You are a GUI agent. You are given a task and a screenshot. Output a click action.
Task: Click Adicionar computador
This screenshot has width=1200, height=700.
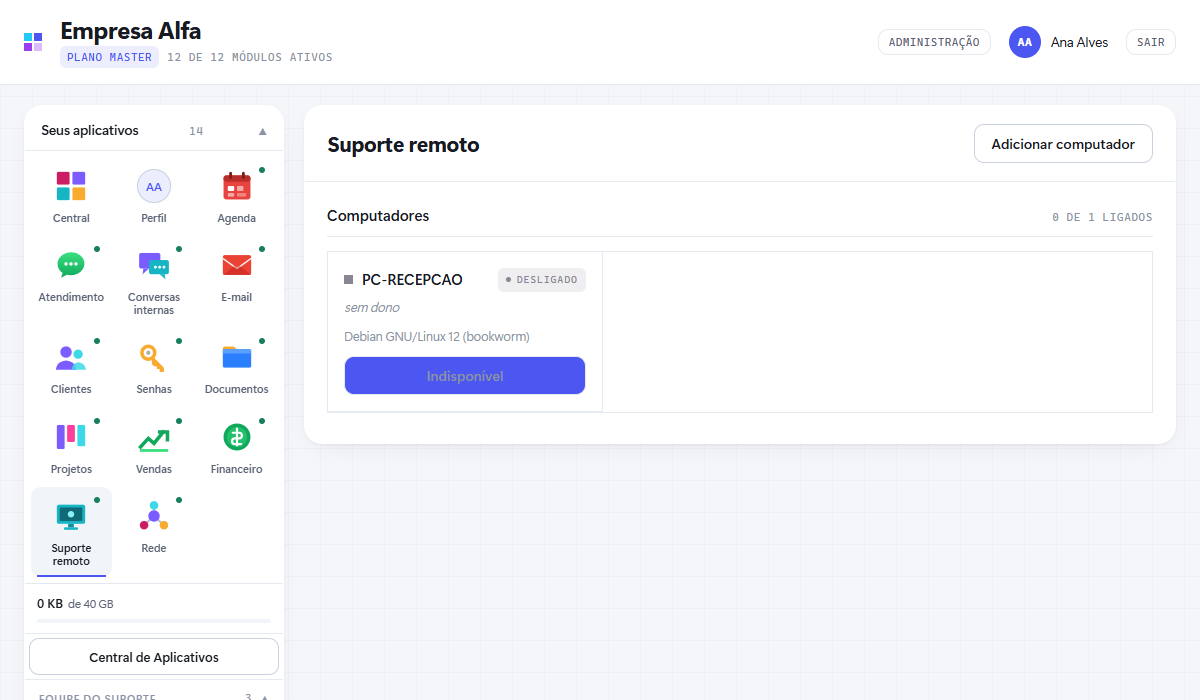coord(1063,144)
